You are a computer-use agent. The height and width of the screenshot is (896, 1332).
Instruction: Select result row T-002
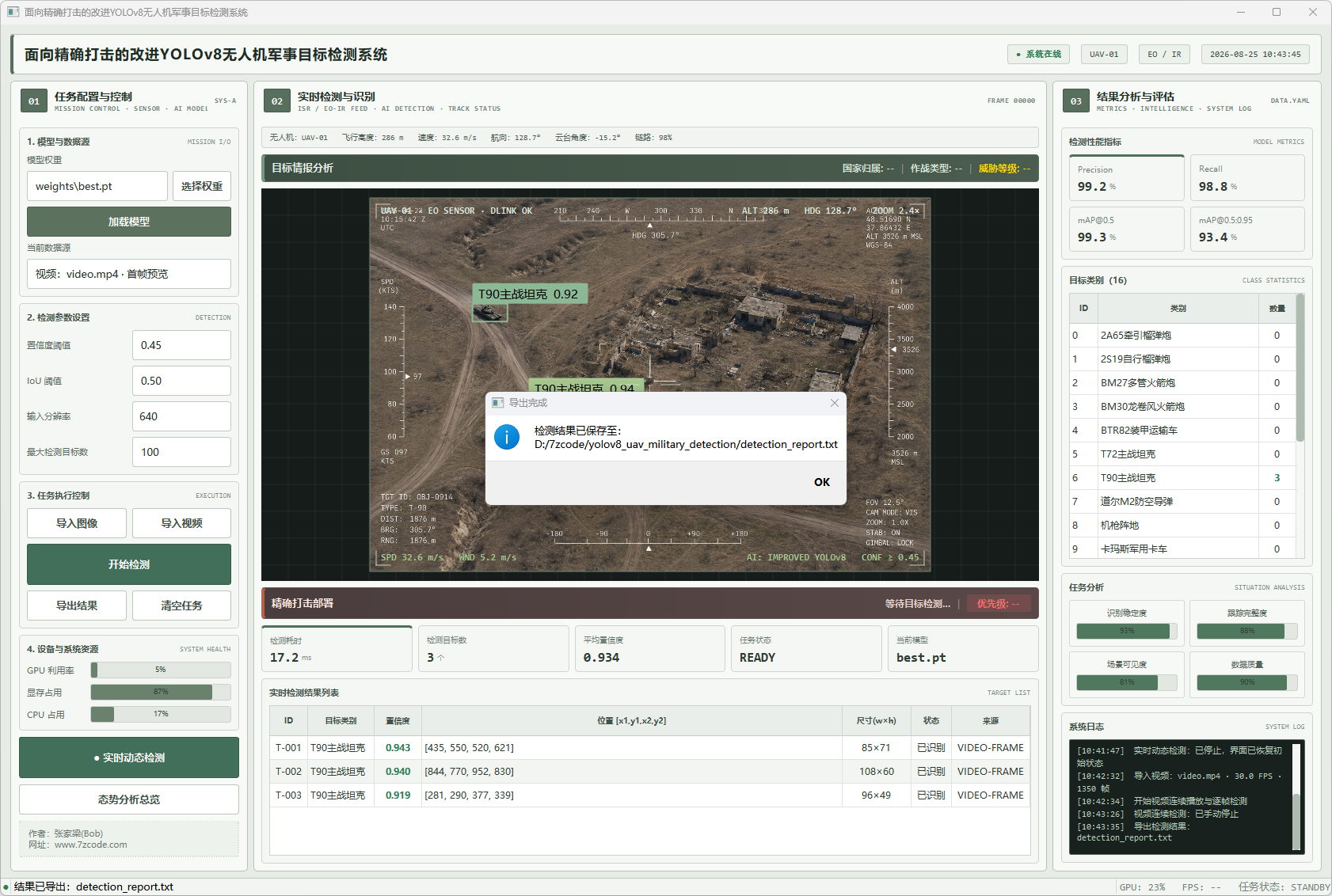coord(649,772)
